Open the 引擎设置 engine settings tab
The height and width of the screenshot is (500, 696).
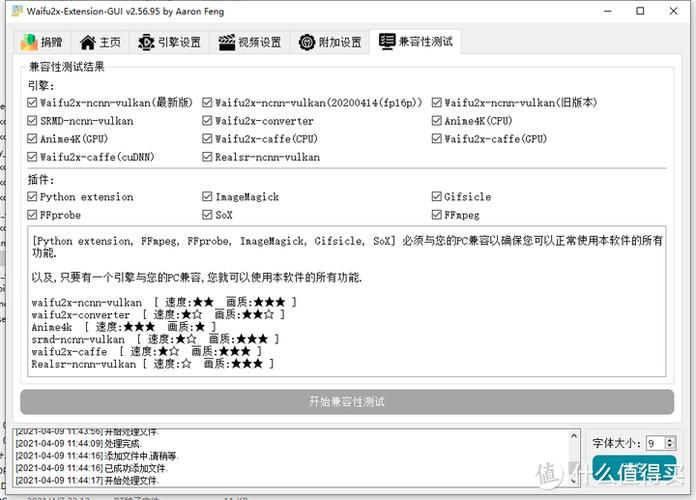[x=169, y=43]
